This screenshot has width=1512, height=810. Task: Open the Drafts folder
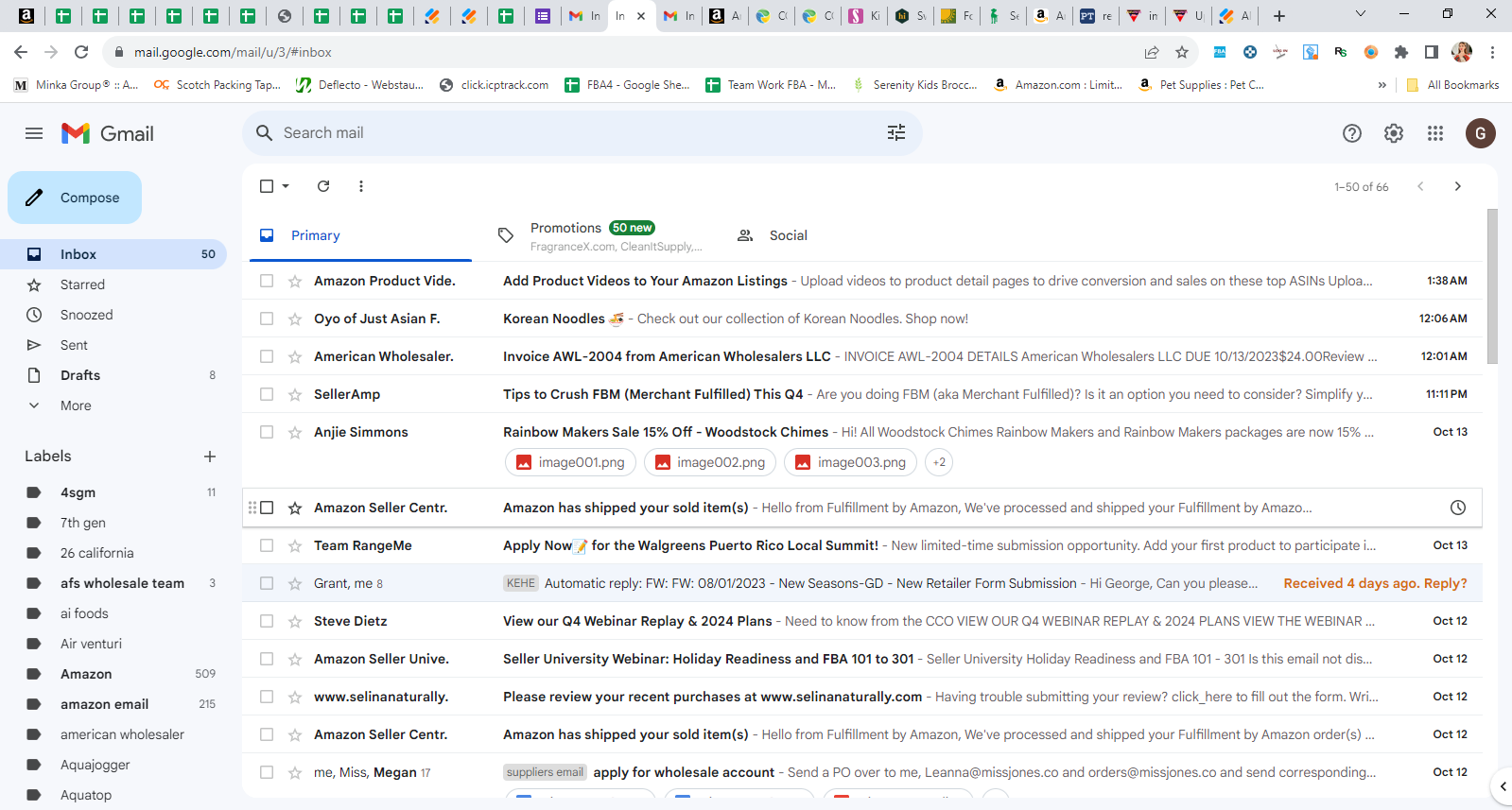[x=113, y=375]
